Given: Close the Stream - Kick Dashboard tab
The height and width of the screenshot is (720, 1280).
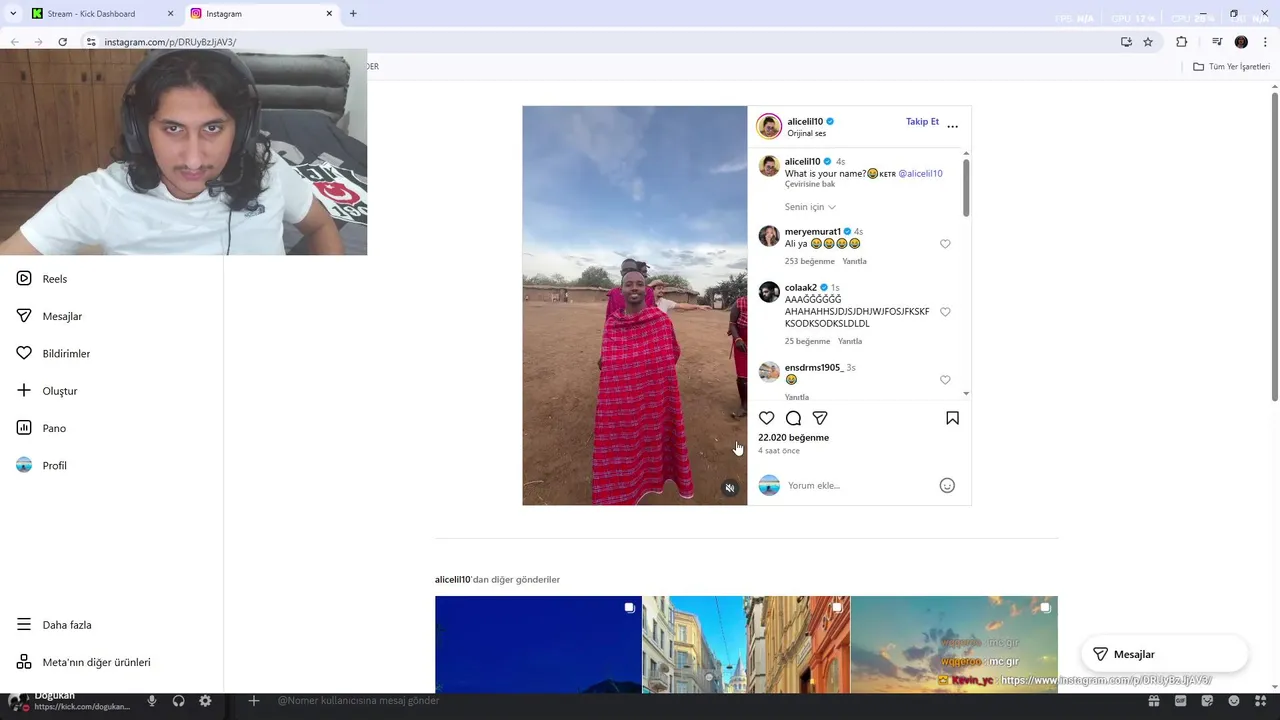Looking at the screenshot, I should point(170,14).
